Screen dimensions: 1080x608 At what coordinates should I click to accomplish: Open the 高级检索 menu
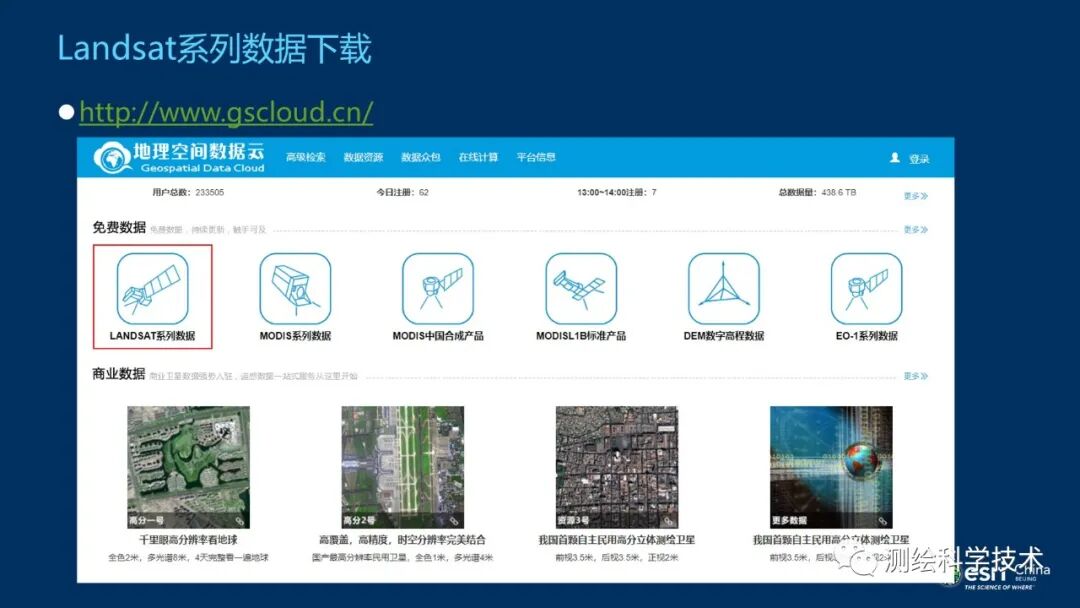(x=306, y=157)
